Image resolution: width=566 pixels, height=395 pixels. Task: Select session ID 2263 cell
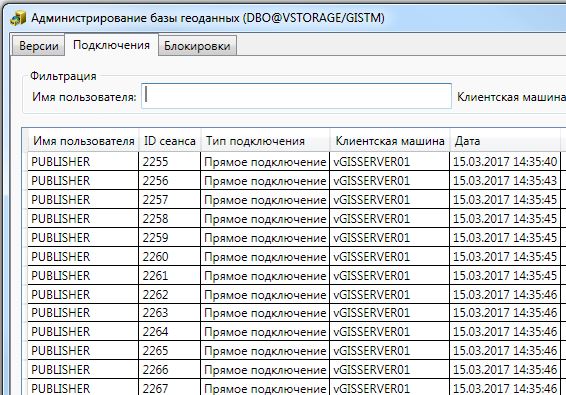(169, 313)
